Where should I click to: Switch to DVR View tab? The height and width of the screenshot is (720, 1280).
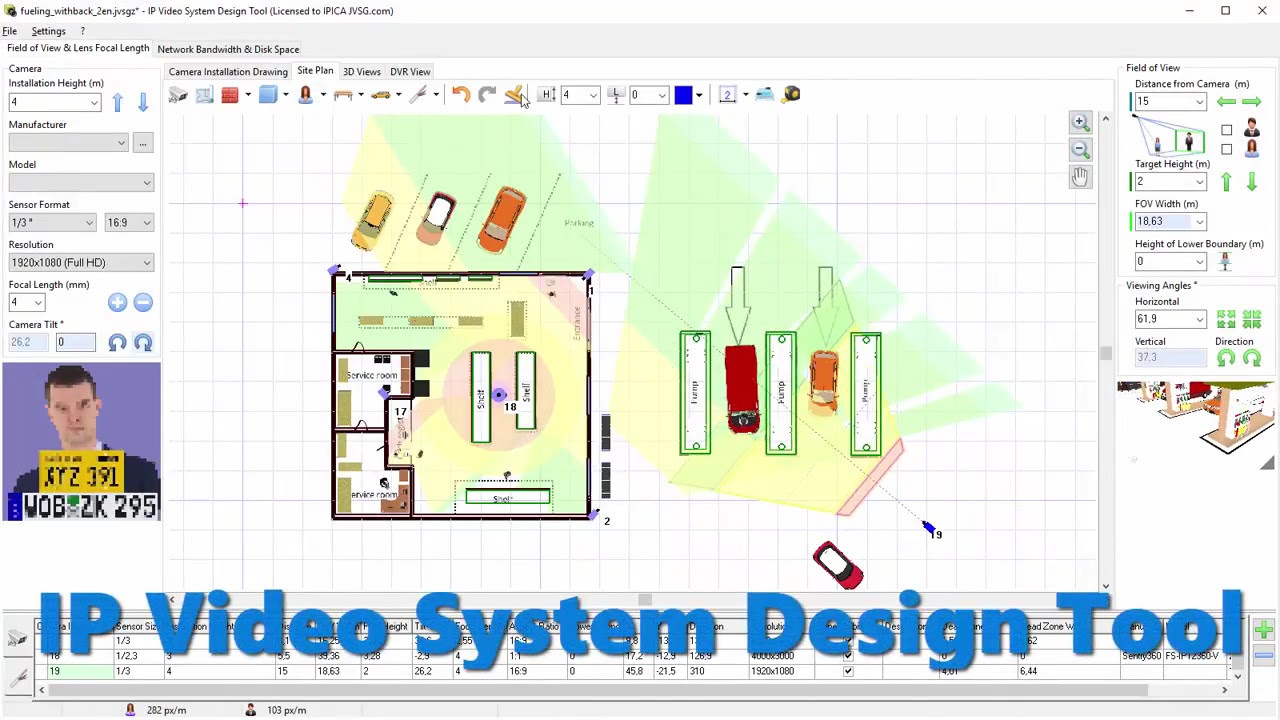410,72
